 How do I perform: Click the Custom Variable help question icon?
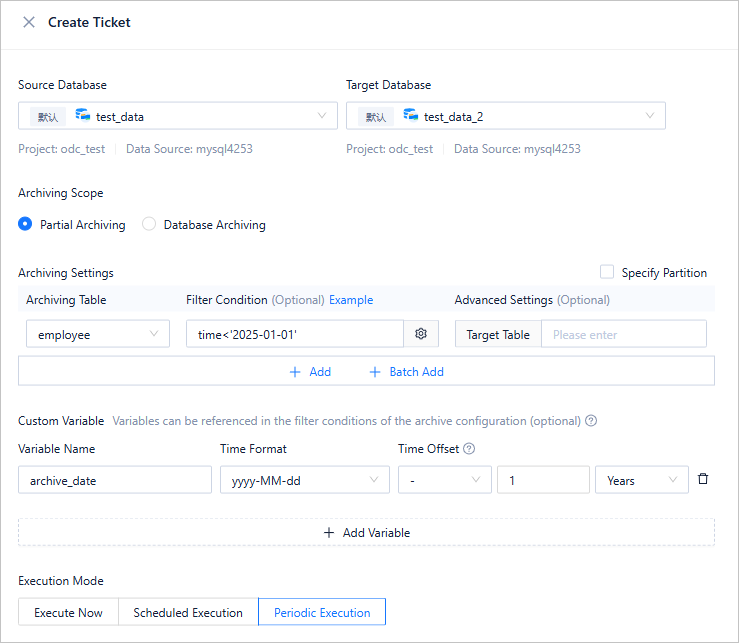click(591, 421)
